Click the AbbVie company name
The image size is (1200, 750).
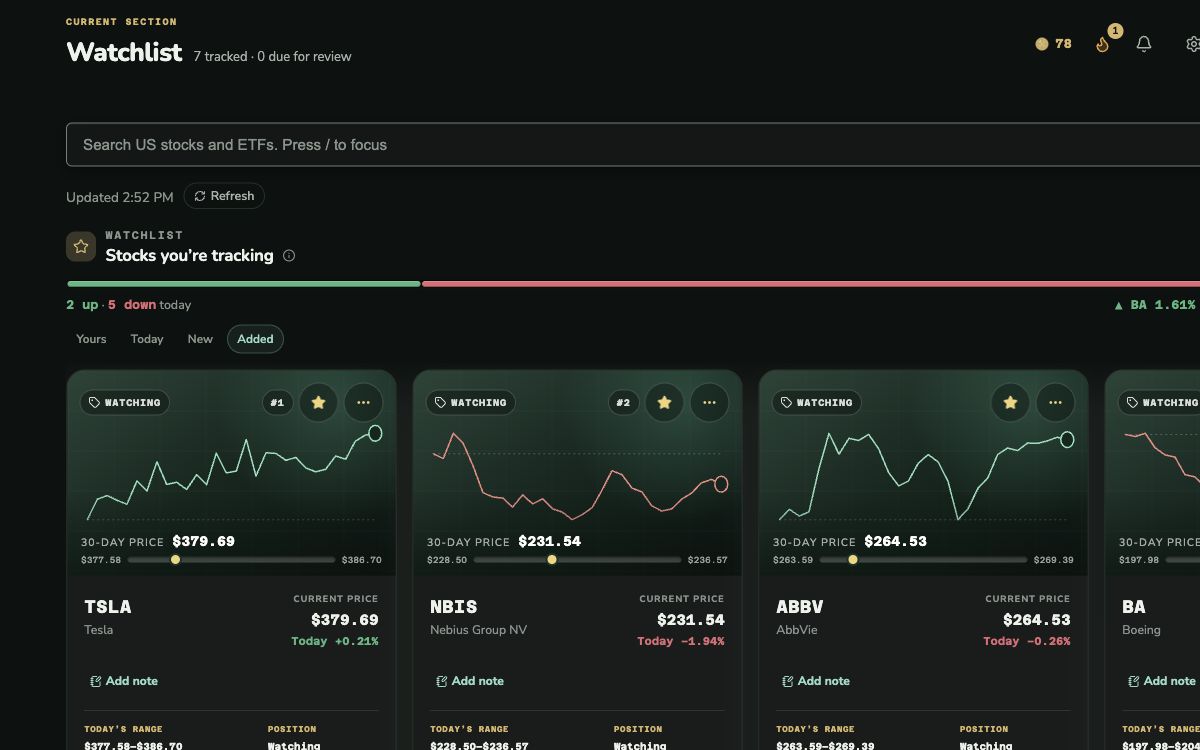click(795, 630)
